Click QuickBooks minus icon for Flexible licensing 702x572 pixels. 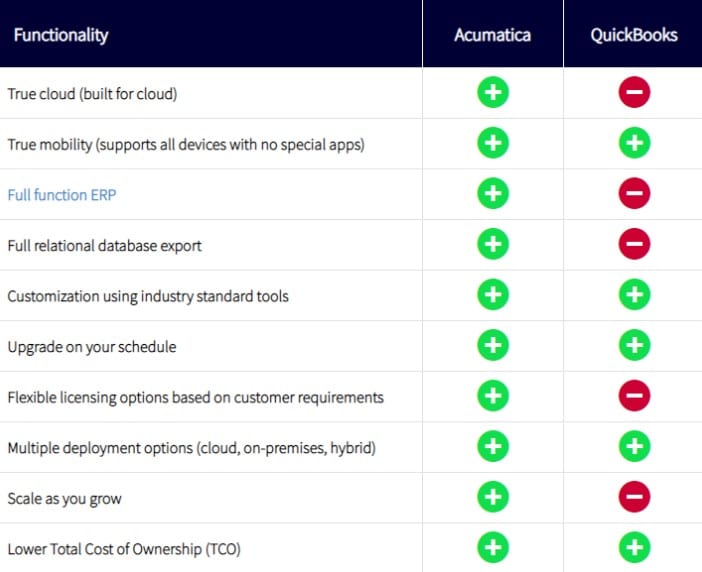[x=634, y=396]
